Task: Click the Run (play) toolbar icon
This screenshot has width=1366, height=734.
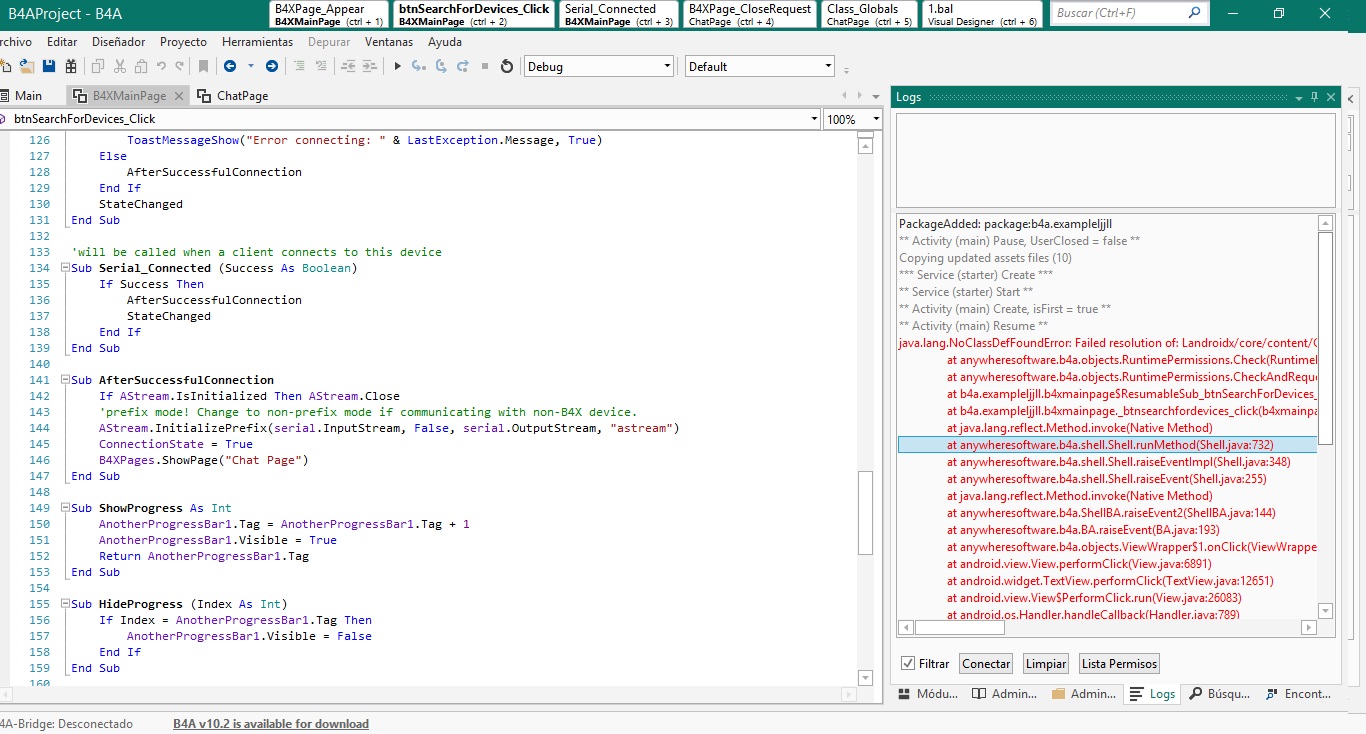Action: coord(397,67)
